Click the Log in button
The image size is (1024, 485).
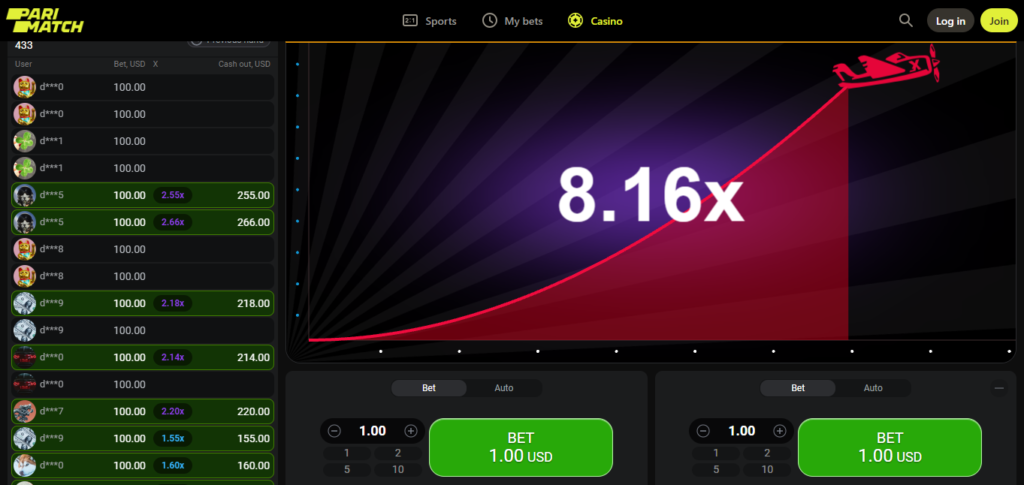[x=950, y=20]
